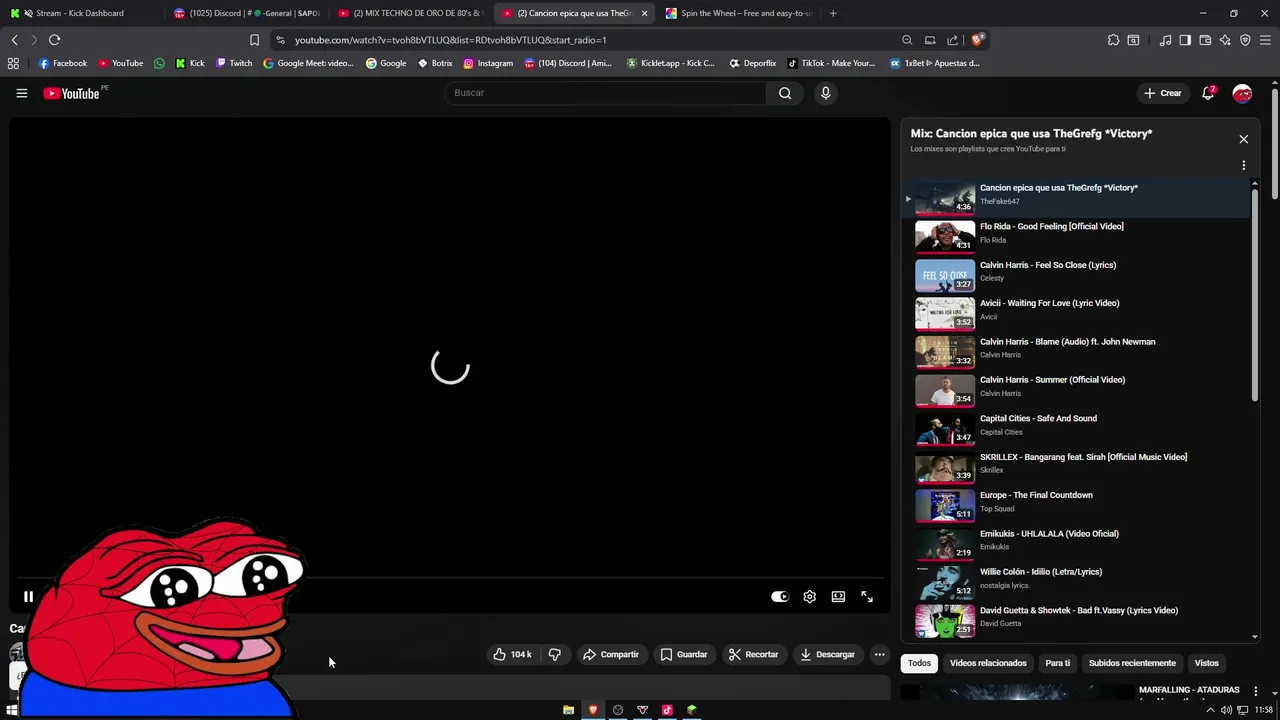Click the video progress bar

(450, 578)
